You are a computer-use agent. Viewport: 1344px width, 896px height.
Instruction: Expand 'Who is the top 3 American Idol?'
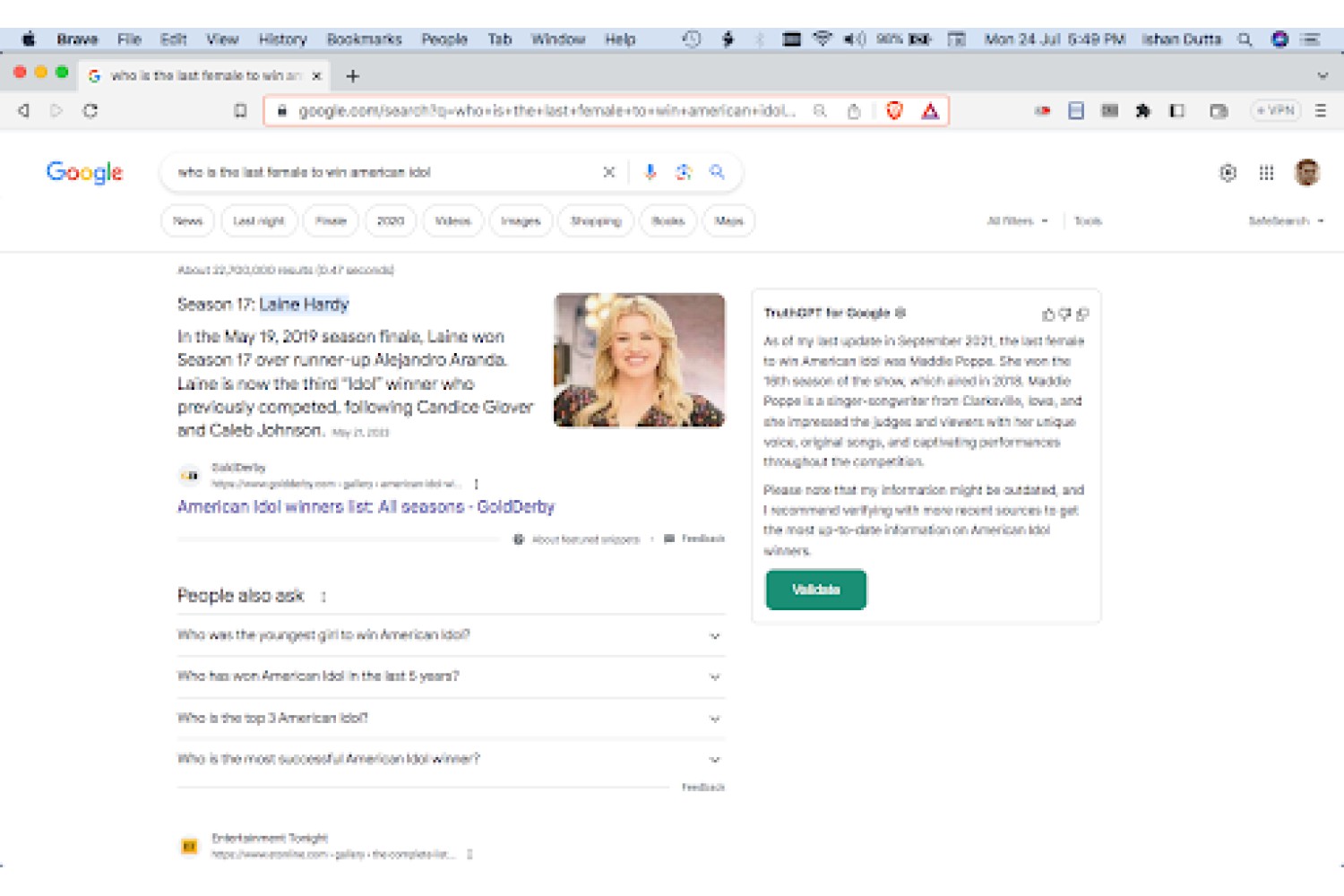[x=451, y=719]
